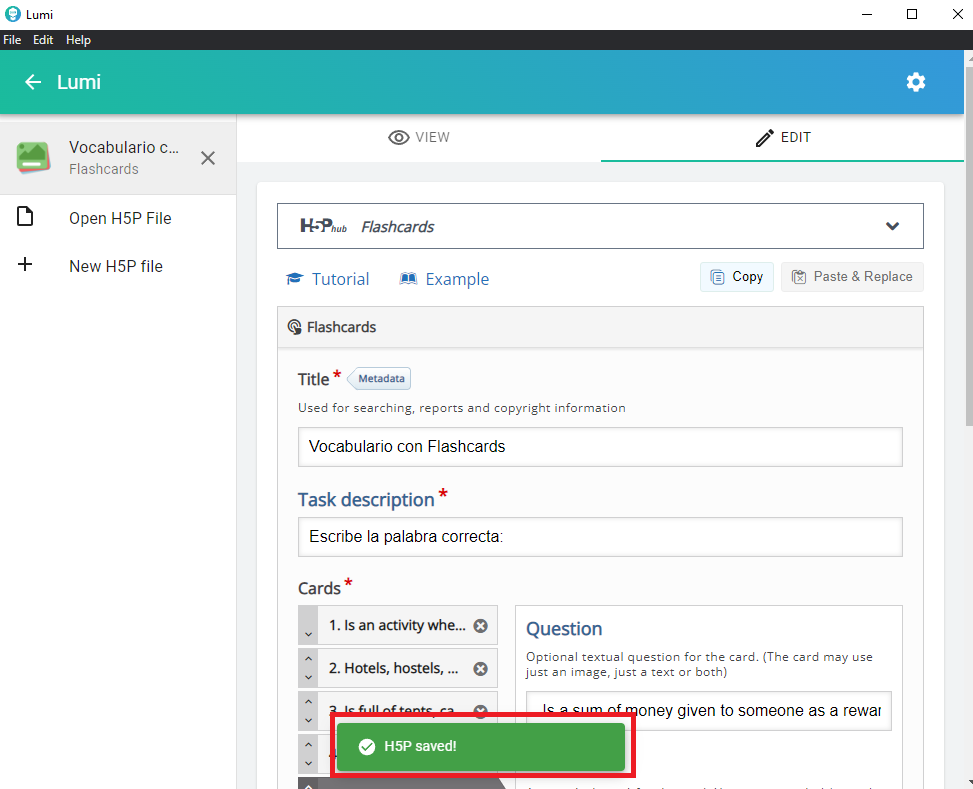The image size is (973, 789).
Task: Click the Copy button
Action: click(736, 277)
